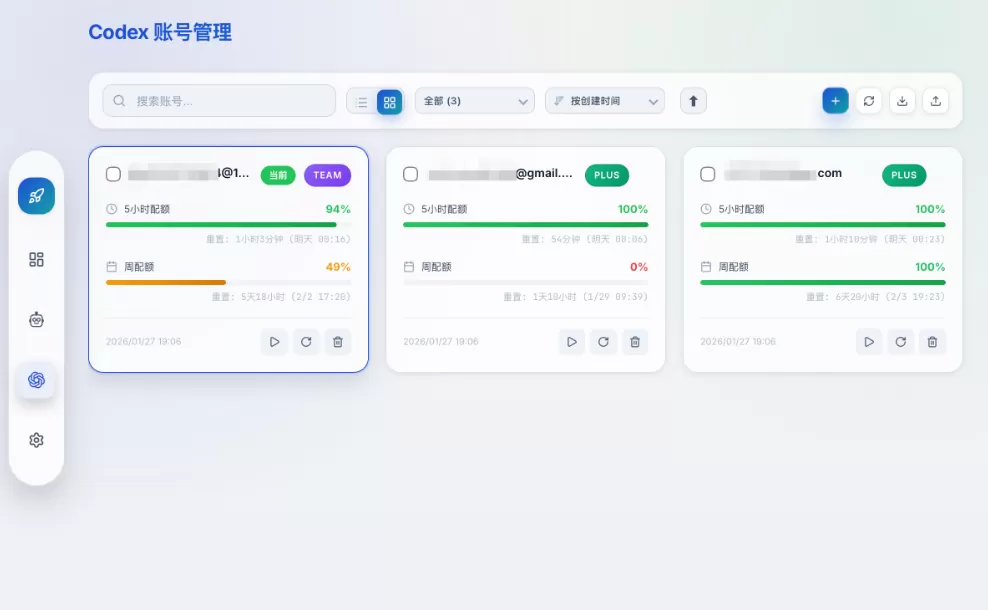This screenshot has height=610, width=988.
Task: Focus the 搜索账号 search field
Action: pos(219,101)
